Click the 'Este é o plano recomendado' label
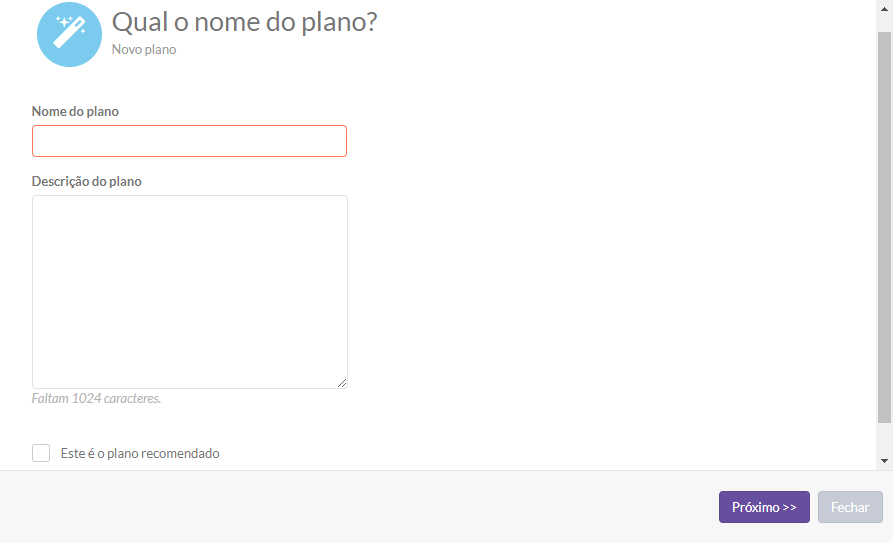The height and width of the screenshot is (543, 893). [x=140, y=453]
